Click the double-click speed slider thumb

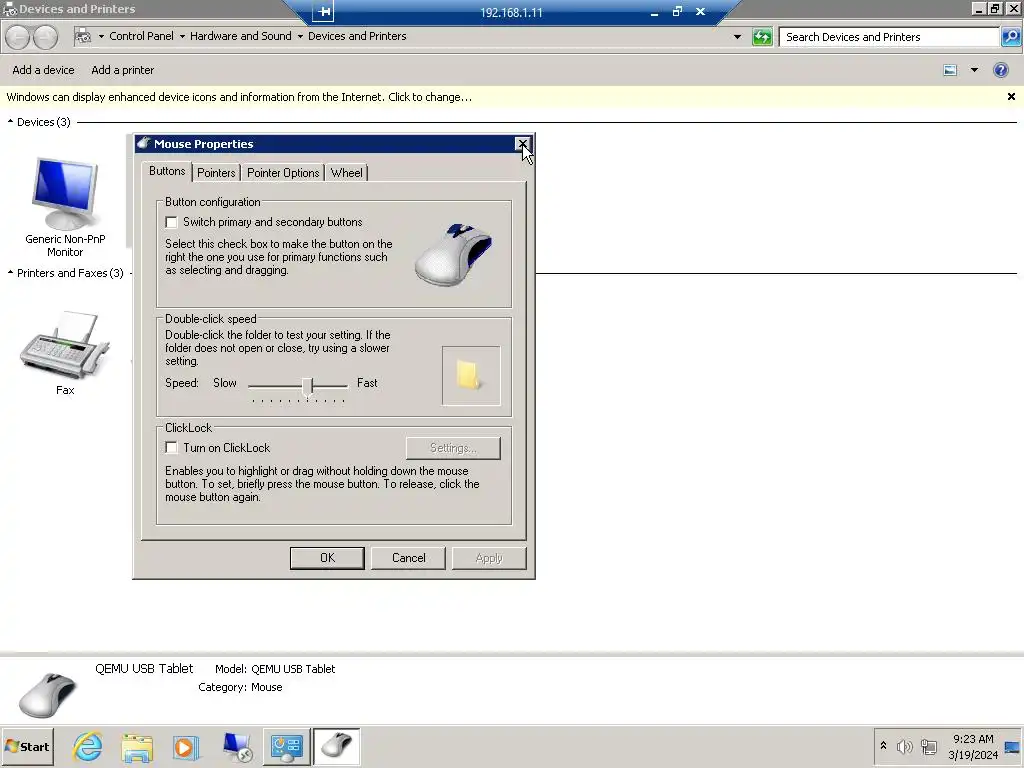pos(308,387)
